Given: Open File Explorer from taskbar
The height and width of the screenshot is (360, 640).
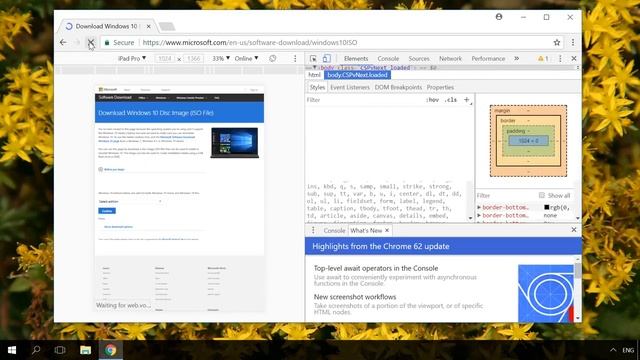Looking at the screenshot, I should point(85,350).
